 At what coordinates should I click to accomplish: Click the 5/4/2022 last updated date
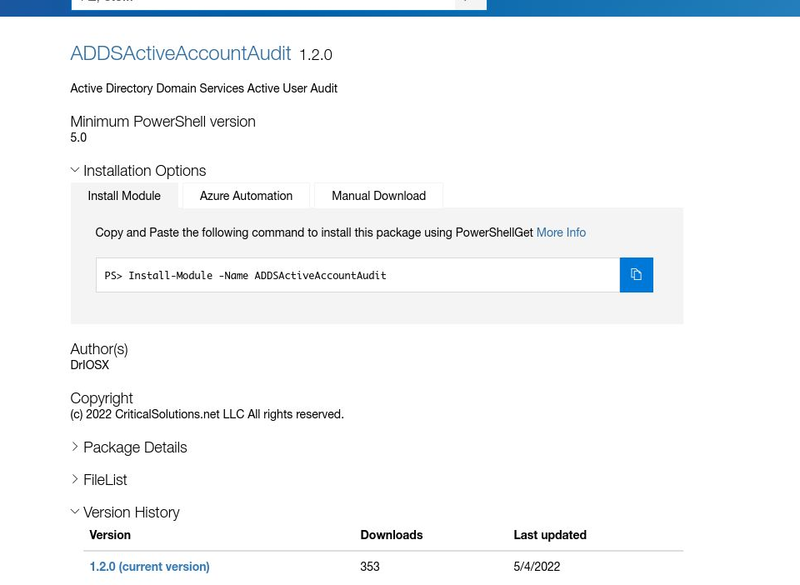537,567
